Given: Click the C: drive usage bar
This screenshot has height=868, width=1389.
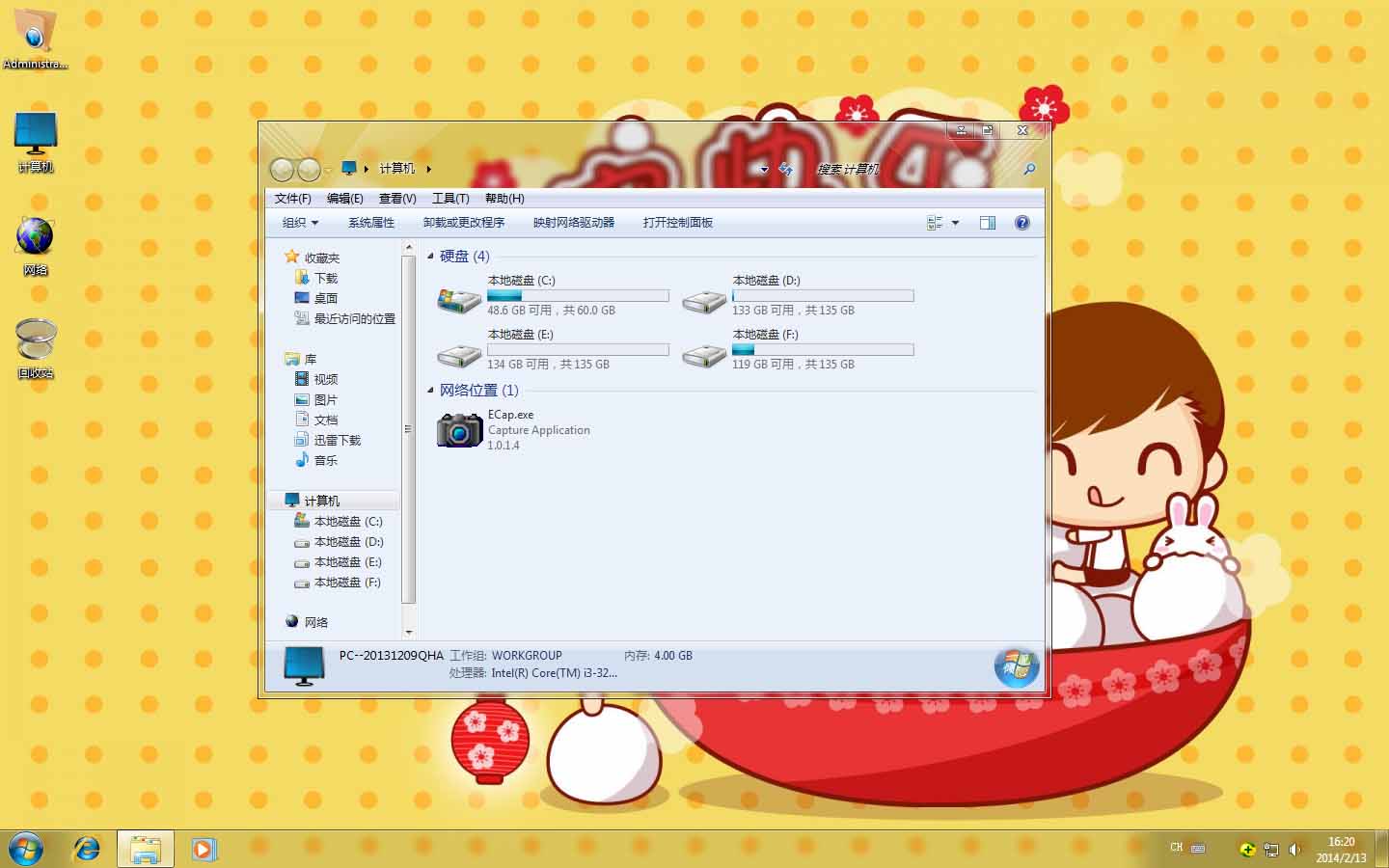Looking at the screenshot, I should pos(578,296).
